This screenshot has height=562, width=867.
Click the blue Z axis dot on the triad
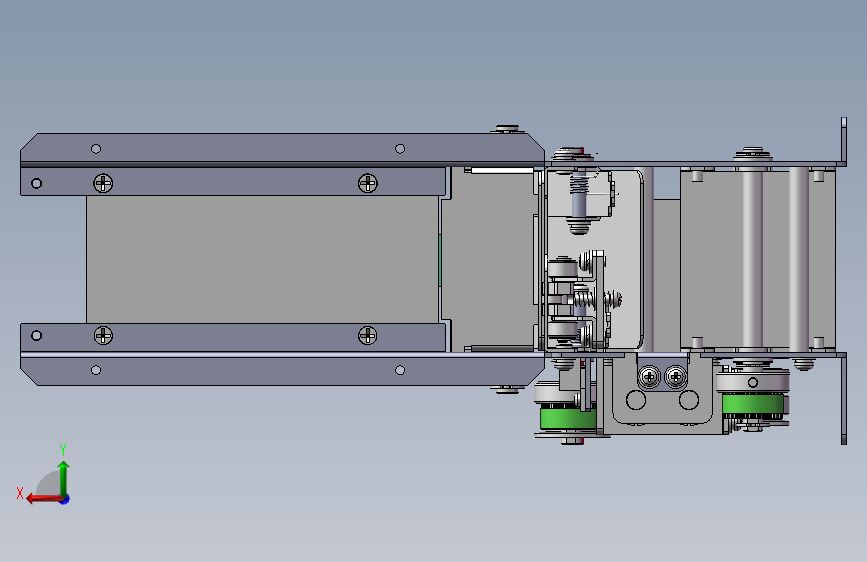(x=65, y=500)
